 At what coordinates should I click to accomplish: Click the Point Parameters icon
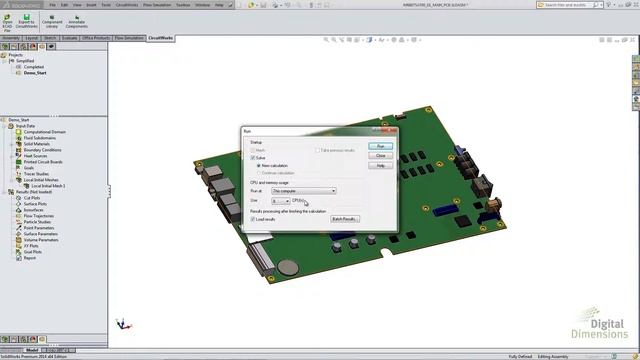18,228
